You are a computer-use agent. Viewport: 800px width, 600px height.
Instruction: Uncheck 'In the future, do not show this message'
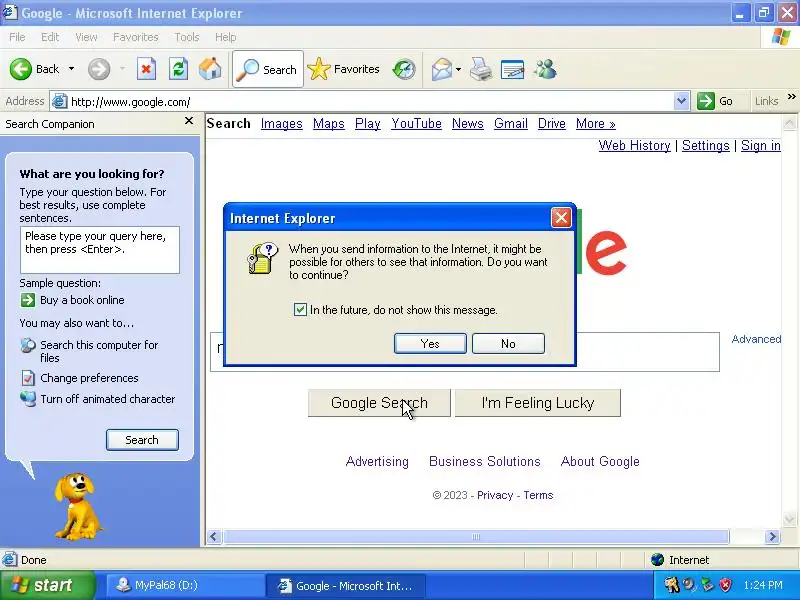coord(300,310)
